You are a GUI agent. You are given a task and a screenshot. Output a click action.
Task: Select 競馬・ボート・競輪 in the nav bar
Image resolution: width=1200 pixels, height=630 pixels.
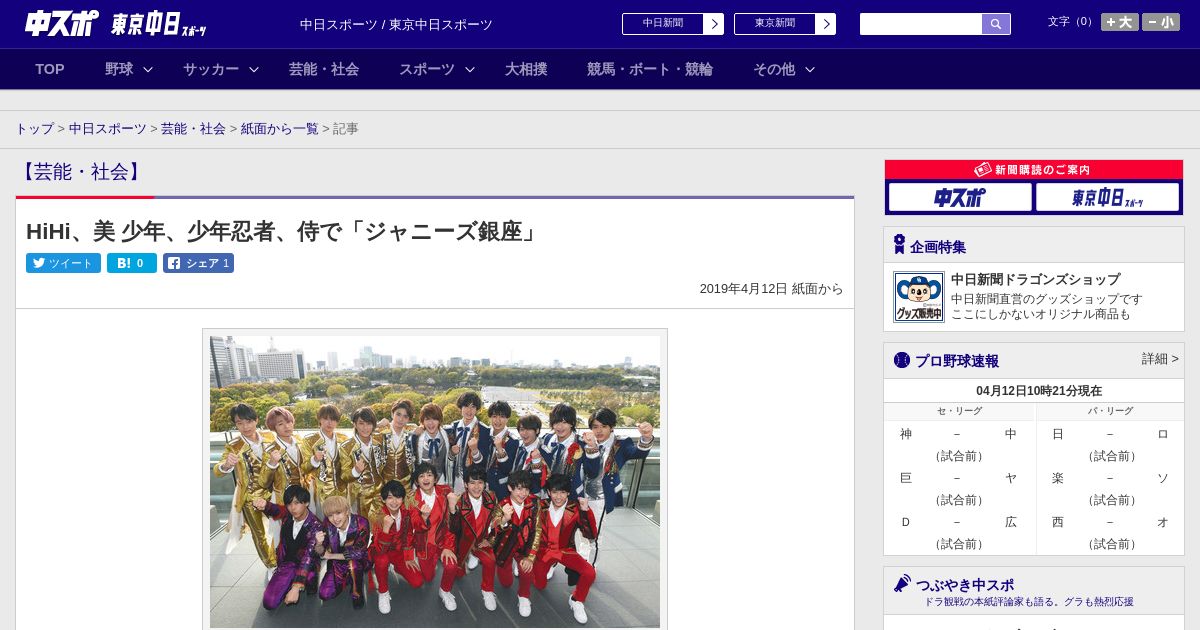(x=649, y=69)
